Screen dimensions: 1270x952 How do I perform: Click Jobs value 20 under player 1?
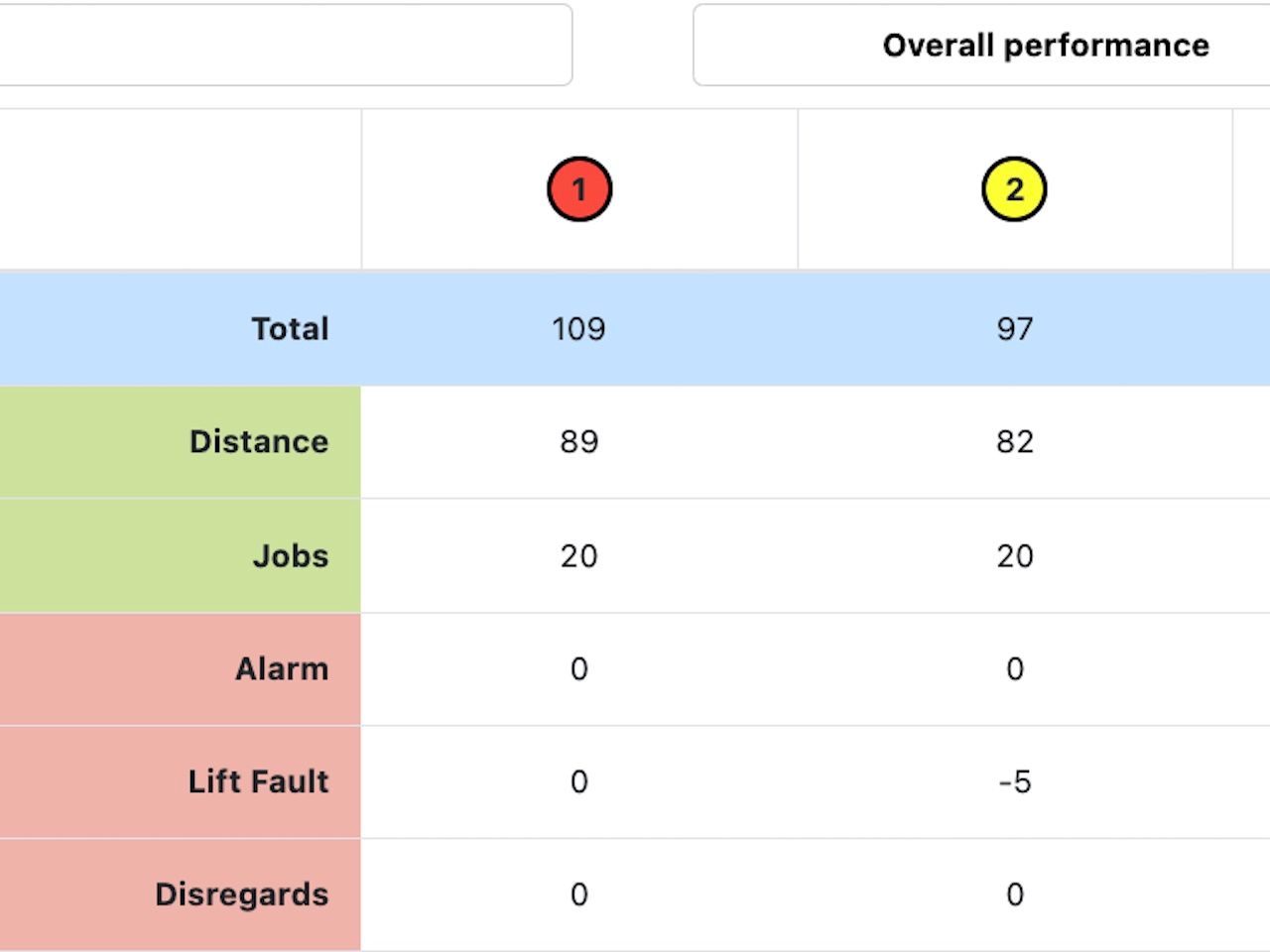[579, 555]
